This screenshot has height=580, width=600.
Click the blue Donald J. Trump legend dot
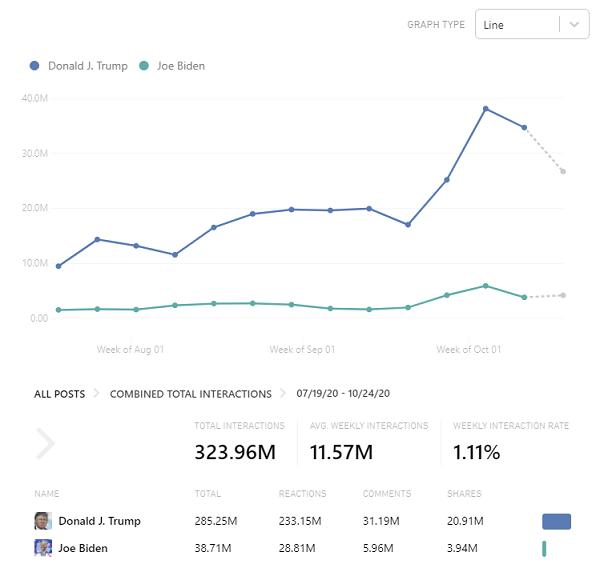34,66
